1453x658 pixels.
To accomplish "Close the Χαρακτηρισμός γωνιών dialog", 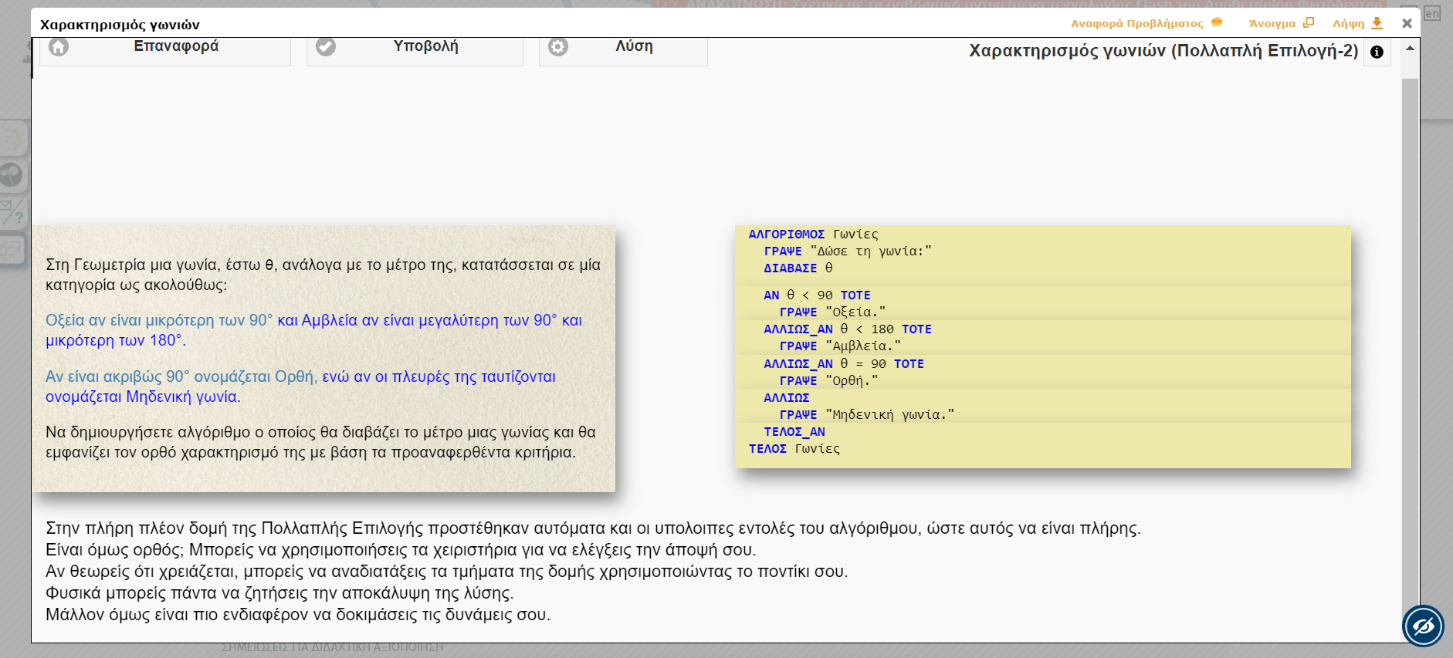I will point(1407,23).
